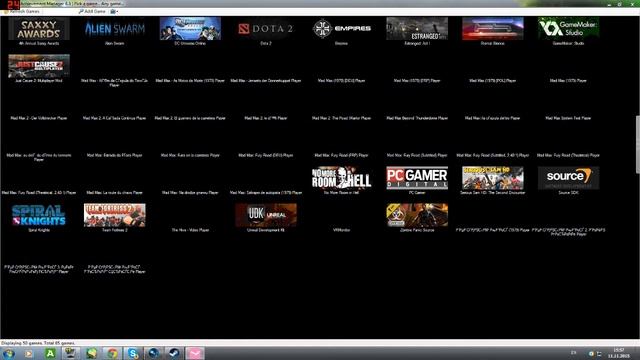Image resolution: width=640 pixels, height=360 pixels.
Task: Select 'Mad Max: Fury Road (Subtitled) Player' entry
Action: (x=417, y=155)
